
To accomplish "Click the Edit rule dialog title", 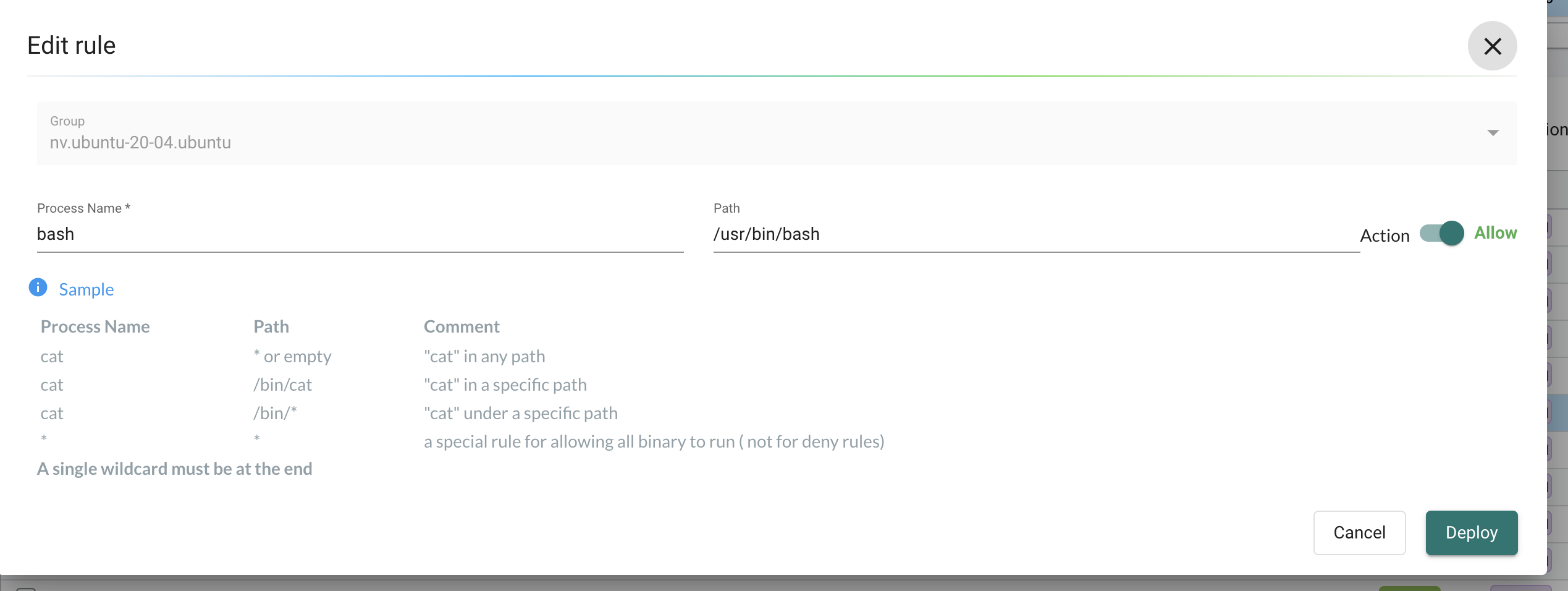I will [72, 45].
